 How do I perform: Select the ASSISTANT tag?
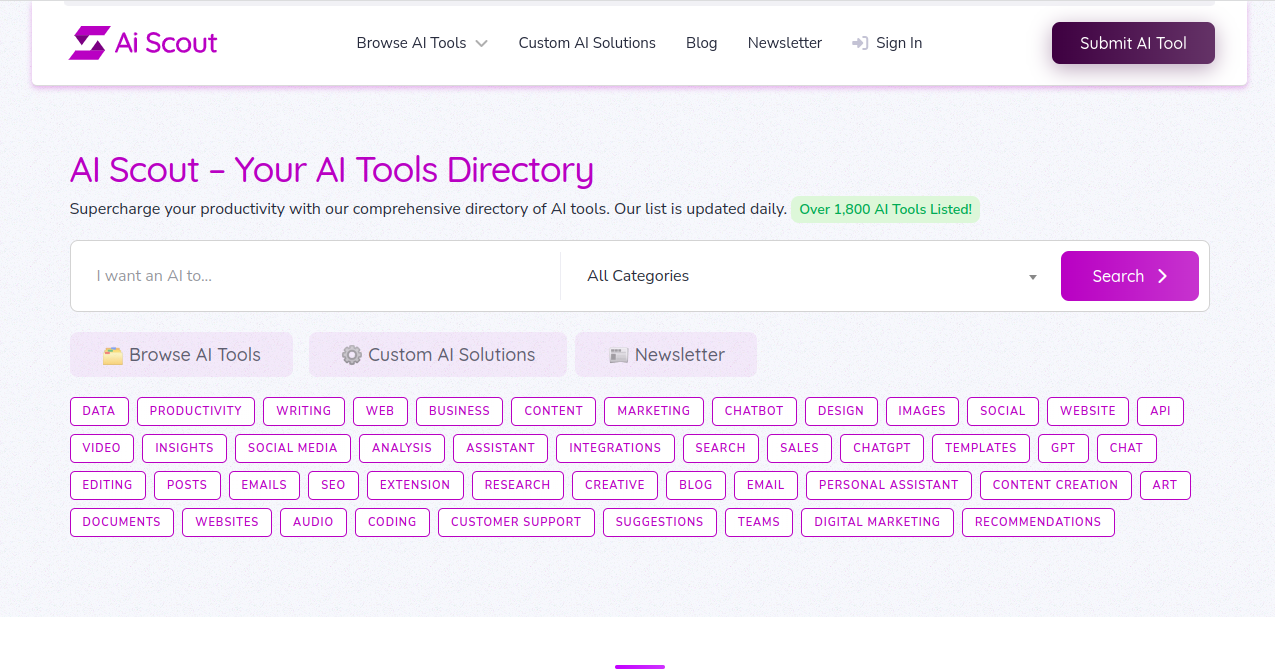click(x=500, y=448)
